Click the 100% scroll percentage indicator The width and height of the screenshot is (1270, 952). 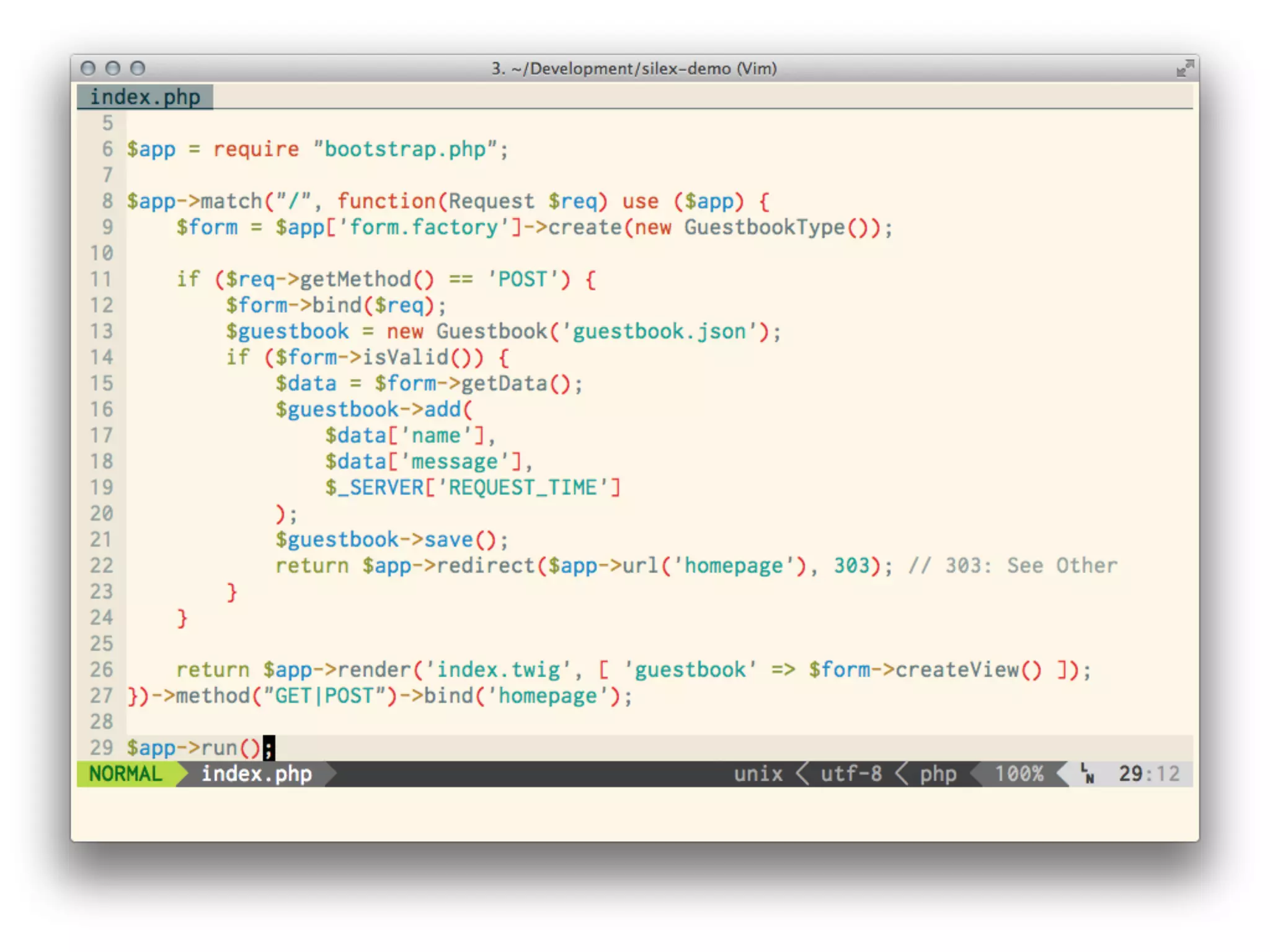pos(1019,773)
